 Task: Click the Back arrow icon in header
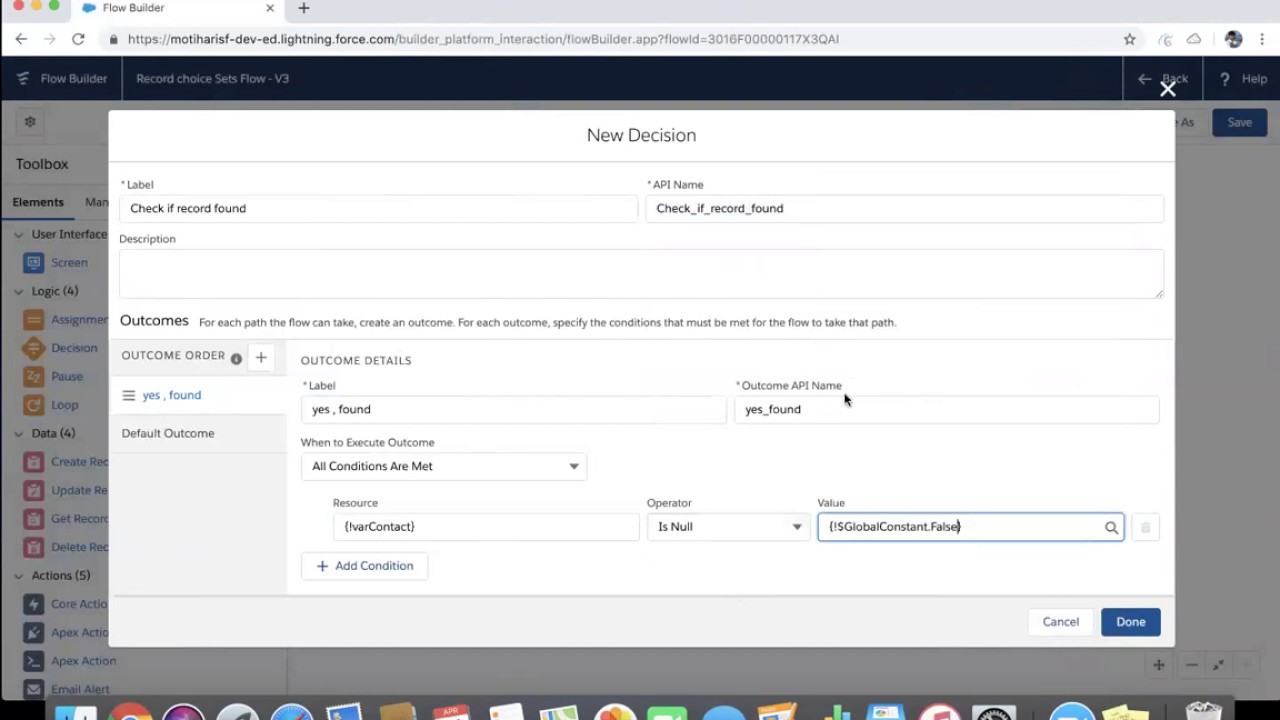click(1144, 79)
